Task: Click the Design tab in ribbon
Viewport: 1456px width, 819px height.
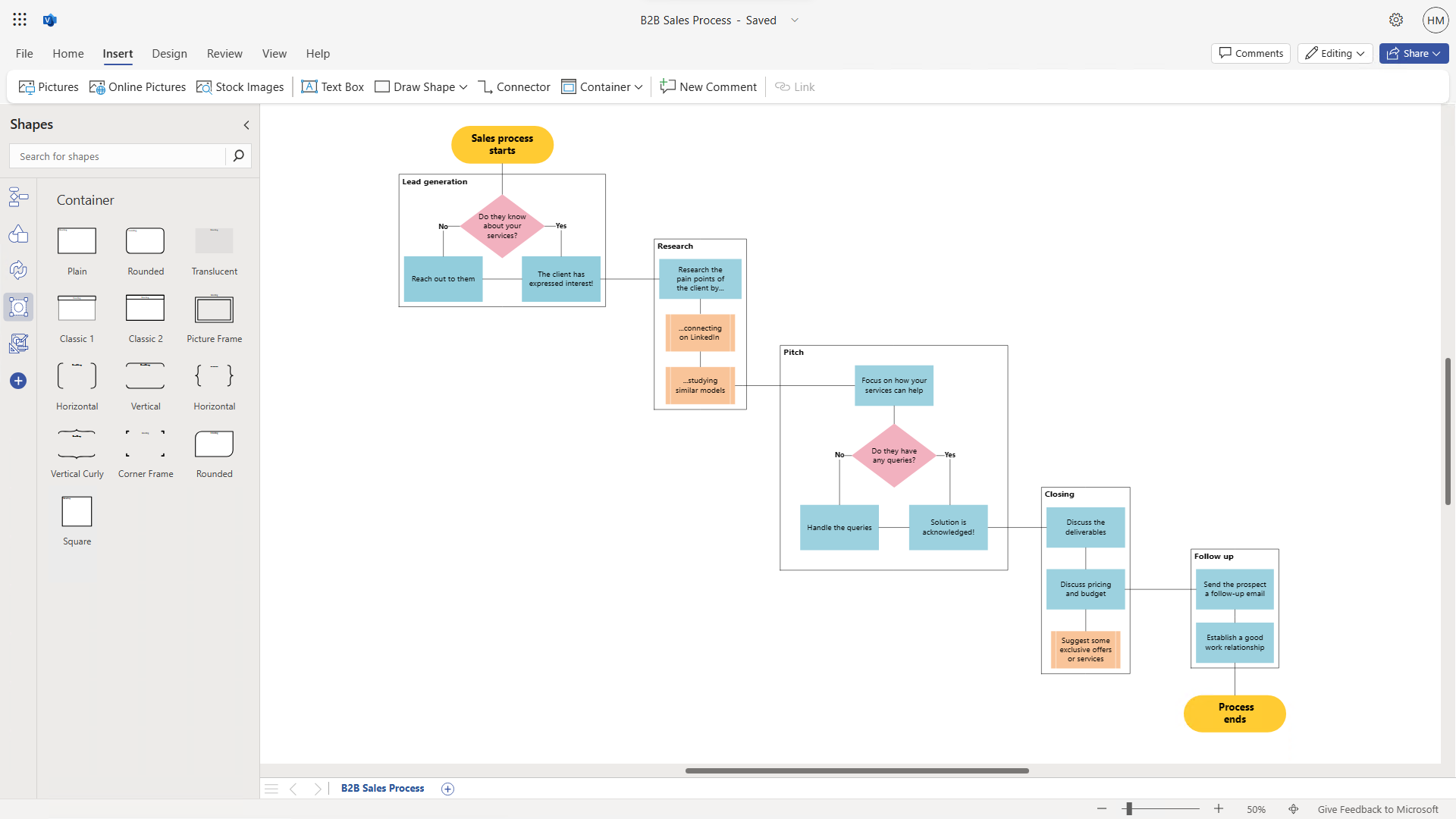Action: pos(168,53)
